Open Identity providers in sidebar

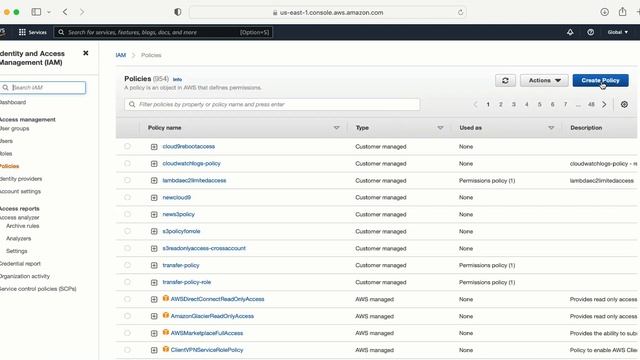click(x=21, y=179)
